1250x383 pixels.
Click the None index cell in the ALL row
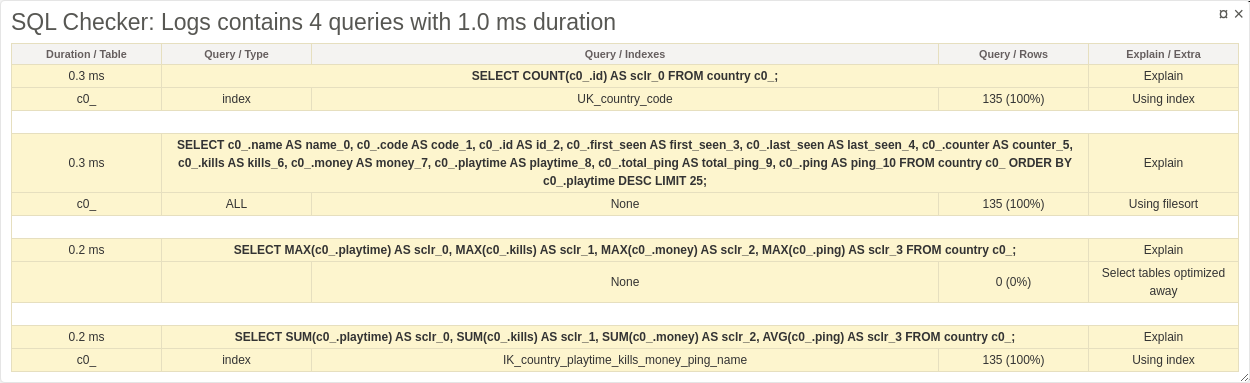(625, 204)
